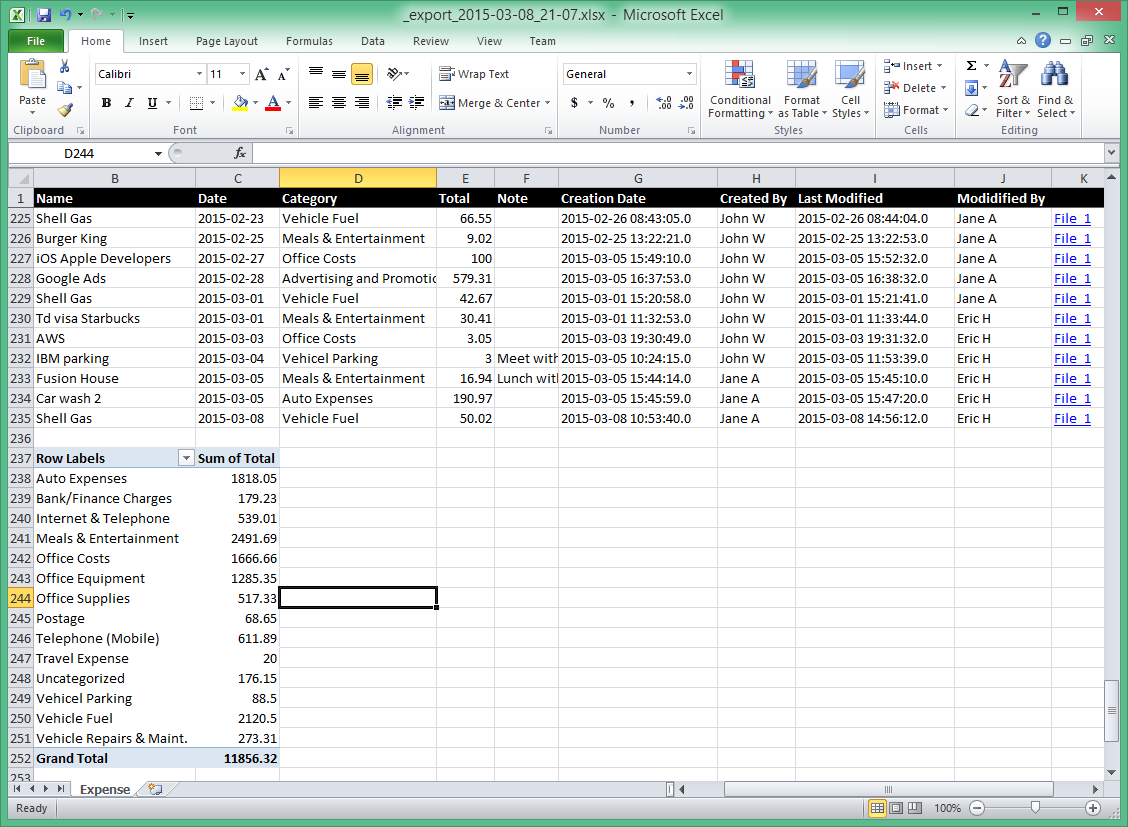Switch to the Review tab
Viewport: 1128px width, 827px height.
tap(431, 41)
